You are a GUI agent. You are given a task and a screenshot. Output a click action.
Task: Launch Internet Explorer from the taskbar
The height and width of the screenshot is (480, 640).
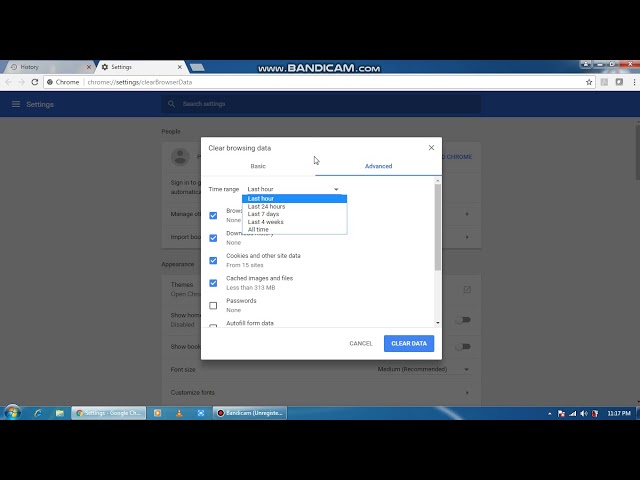tap(38, 413)
